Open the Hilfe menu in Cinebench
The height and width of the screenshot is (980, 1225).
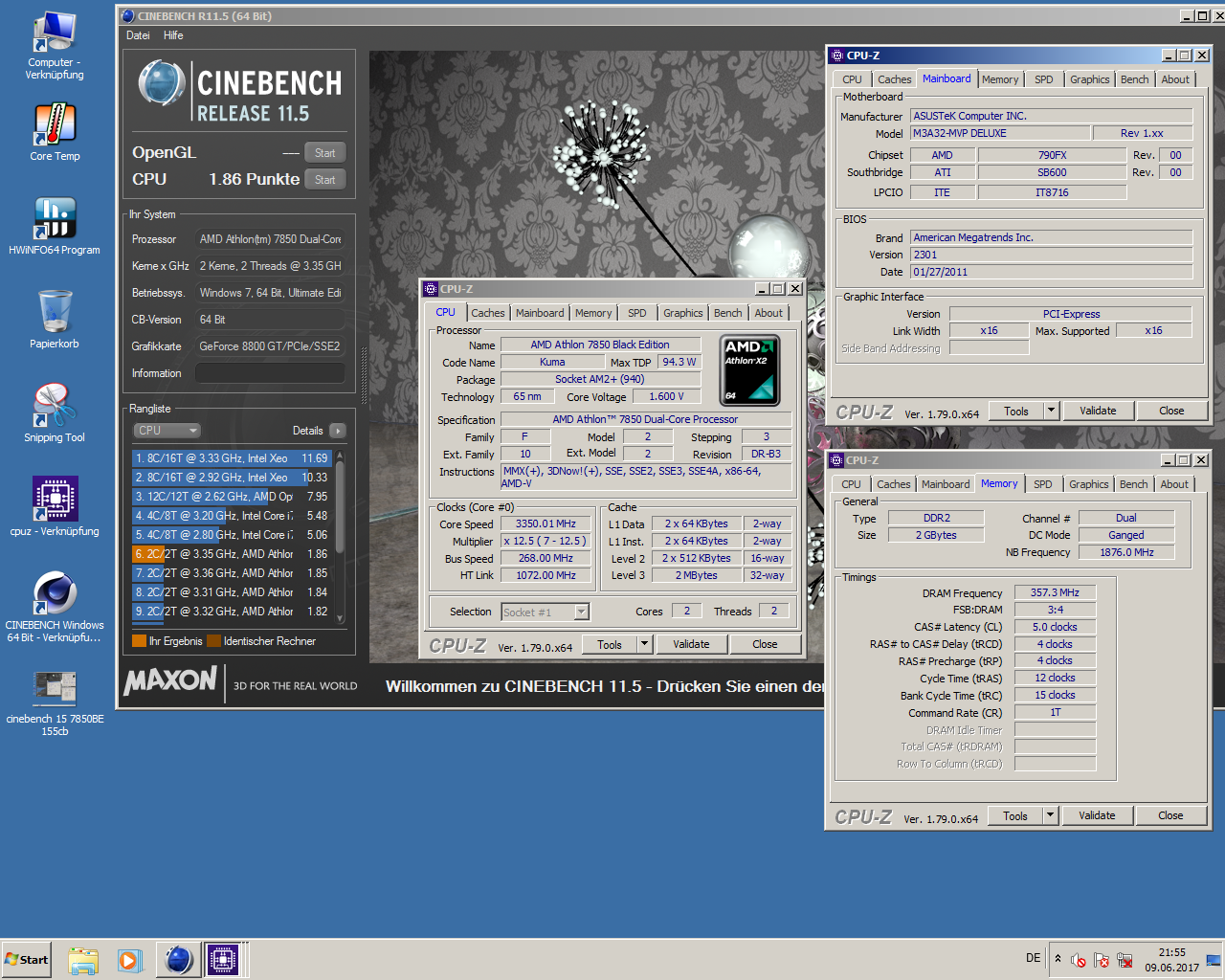click(x=173, y=35)
